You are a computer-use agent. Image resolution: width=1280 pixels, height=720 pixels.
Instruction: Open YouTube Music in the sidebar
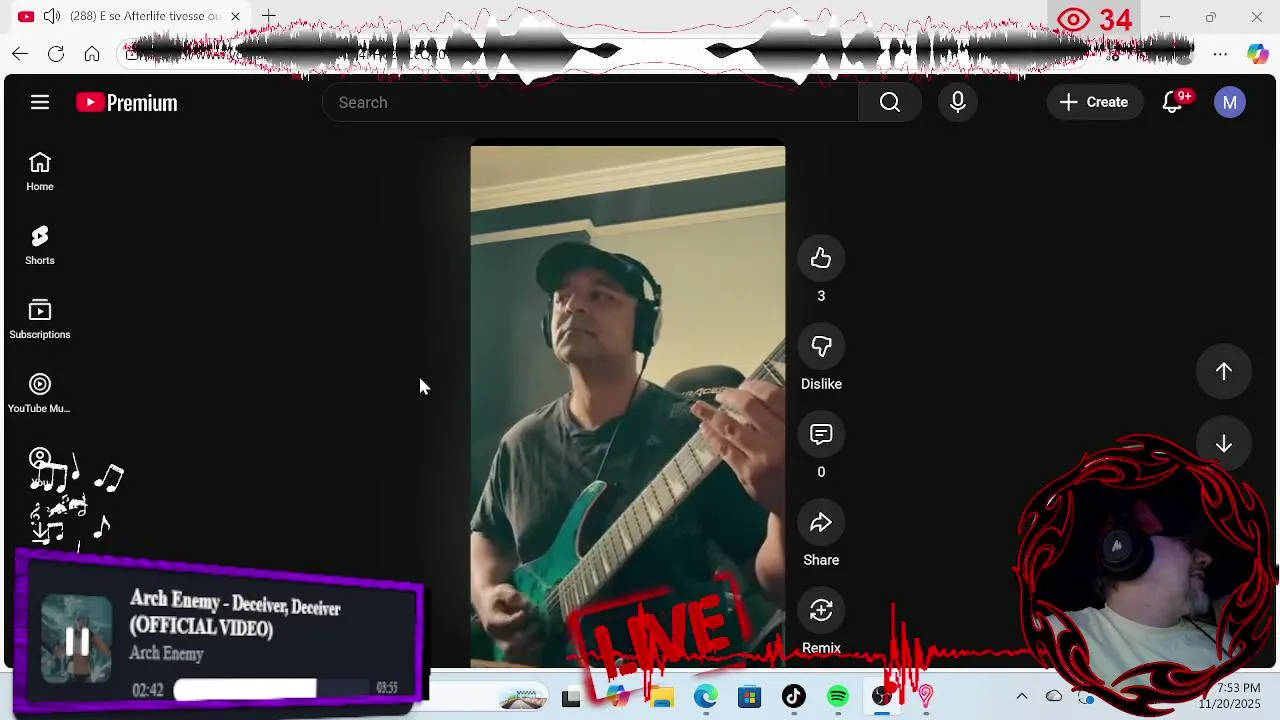click(40, 394)
